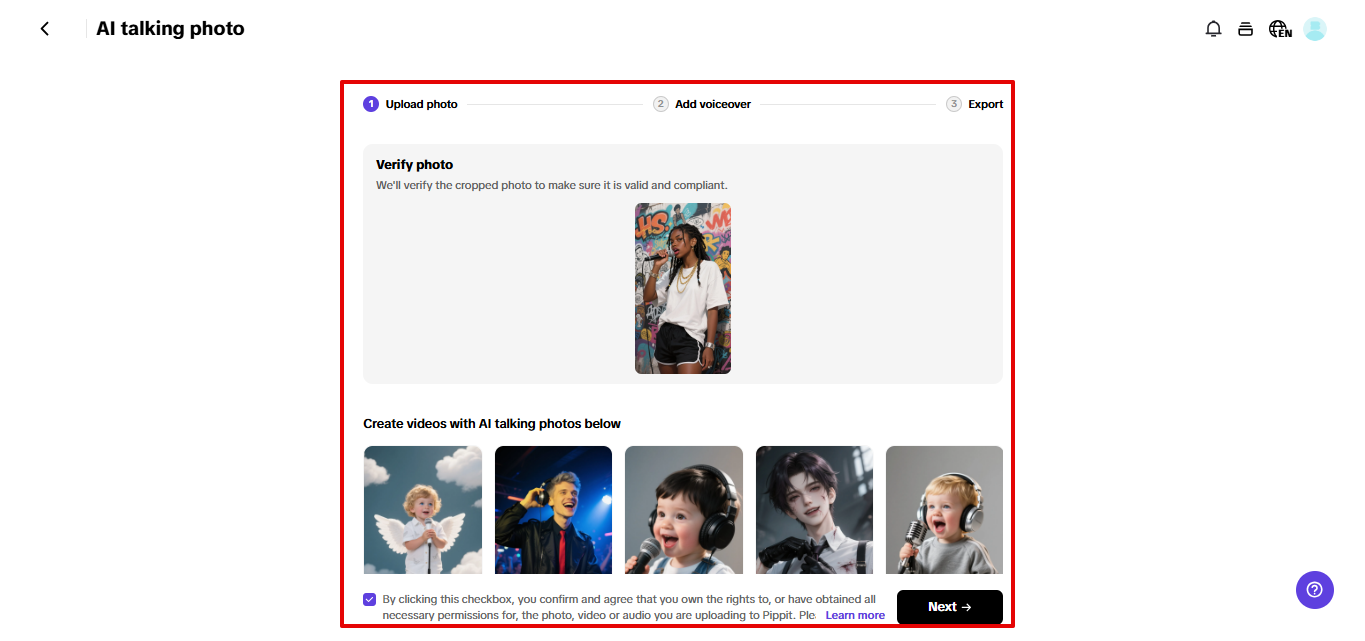Open the Learn more link

coord(855,615)
